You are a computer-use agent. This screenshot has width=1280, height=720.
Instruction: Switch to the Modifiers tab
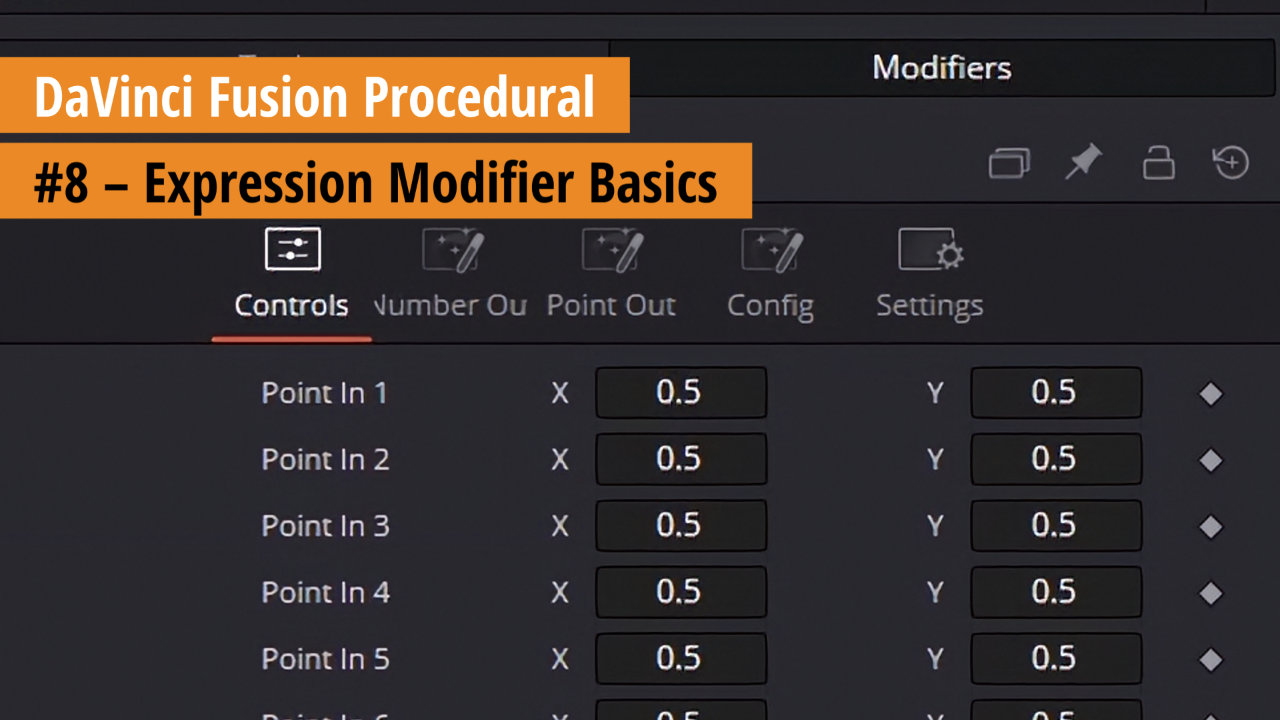click(x=941, y=68)
